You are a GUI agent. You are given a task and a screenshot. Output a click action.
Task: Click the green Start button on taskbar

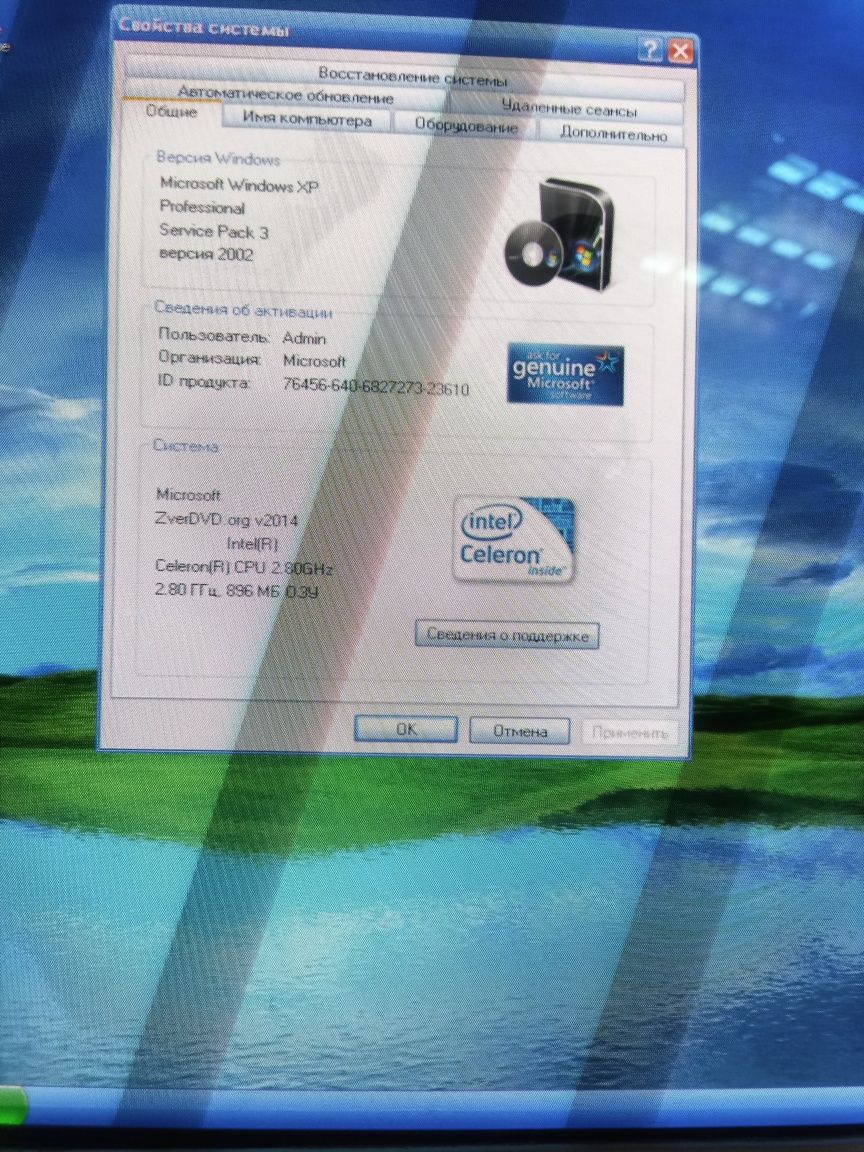tap(12, 1104)
